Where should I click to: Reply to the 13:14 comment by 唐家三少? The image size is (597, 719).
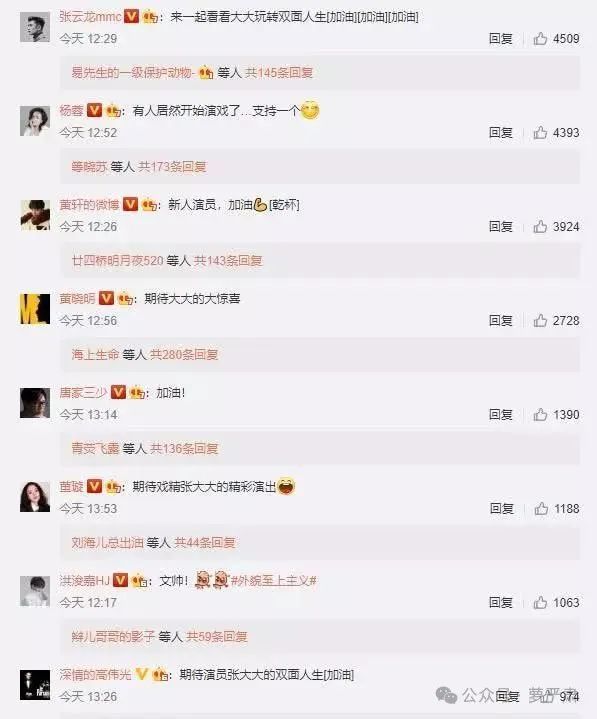click(x=500, y=415)
